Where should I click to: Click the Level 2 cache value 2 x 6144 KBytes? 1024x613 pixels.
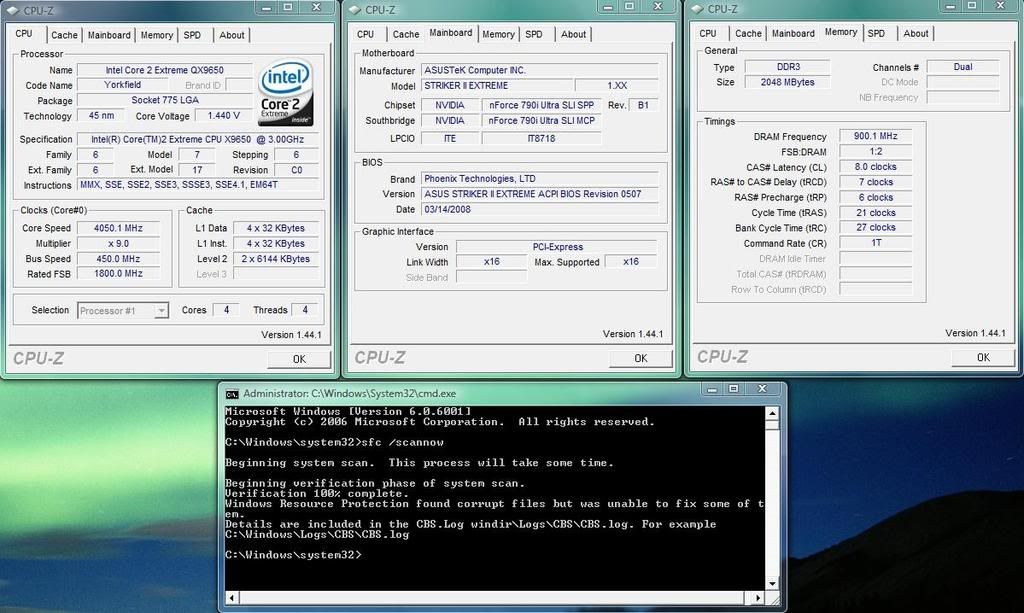point(276,259)
